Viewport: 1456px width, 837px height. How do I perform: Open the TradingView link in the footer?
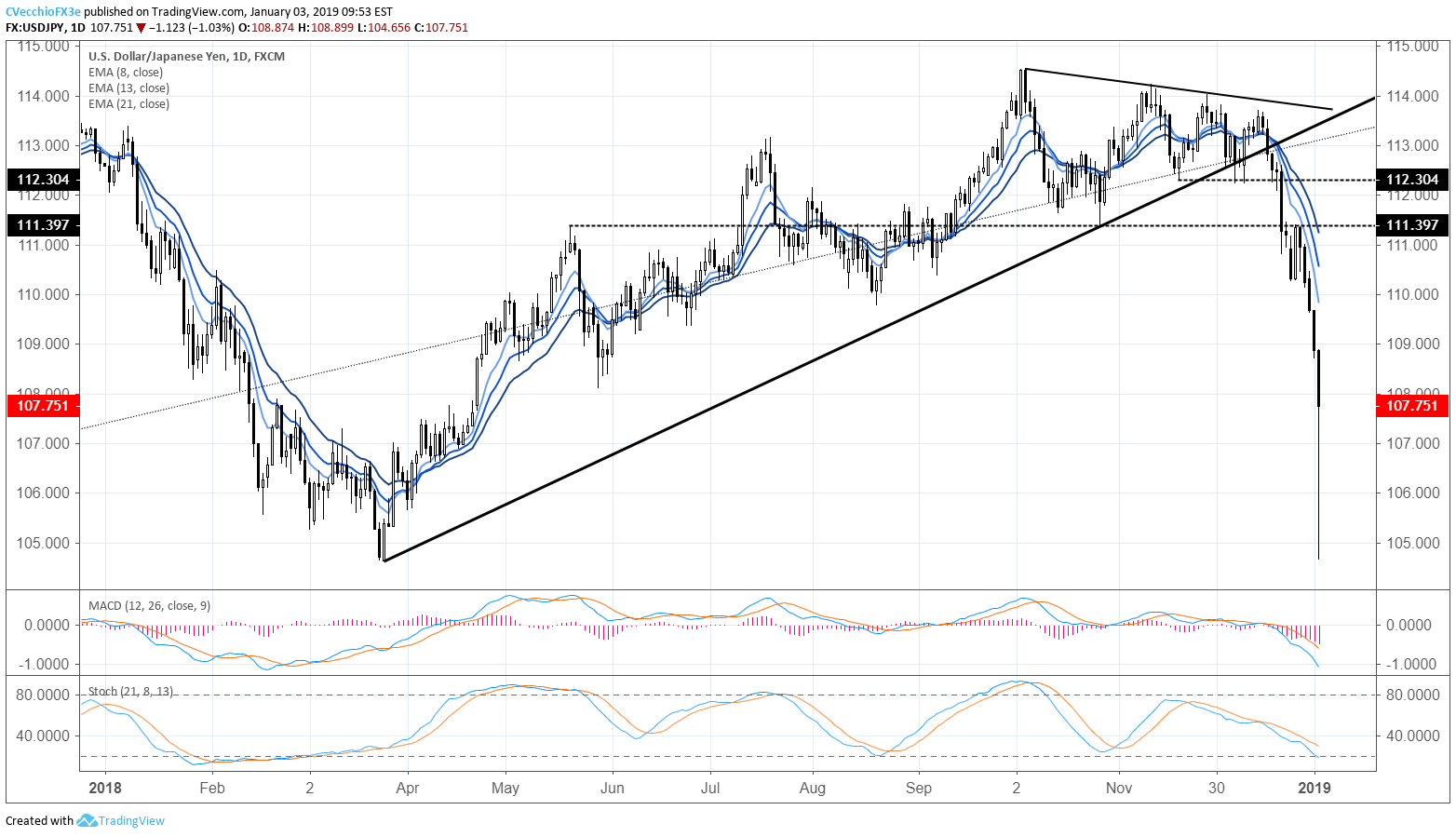click(131, 821)
